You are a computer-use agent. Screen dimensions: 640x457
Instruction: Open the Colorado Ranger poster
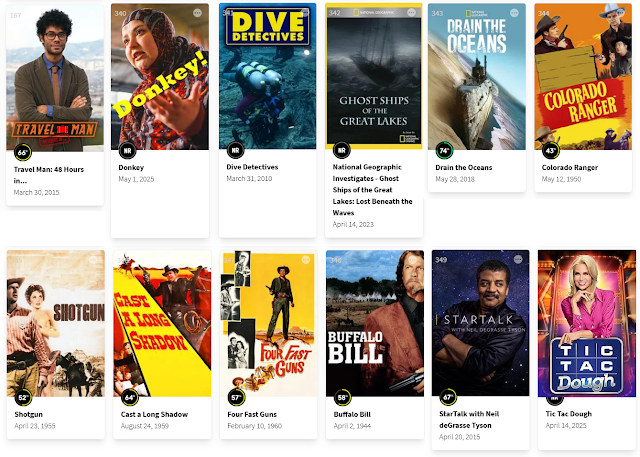[x=583, y=77]
